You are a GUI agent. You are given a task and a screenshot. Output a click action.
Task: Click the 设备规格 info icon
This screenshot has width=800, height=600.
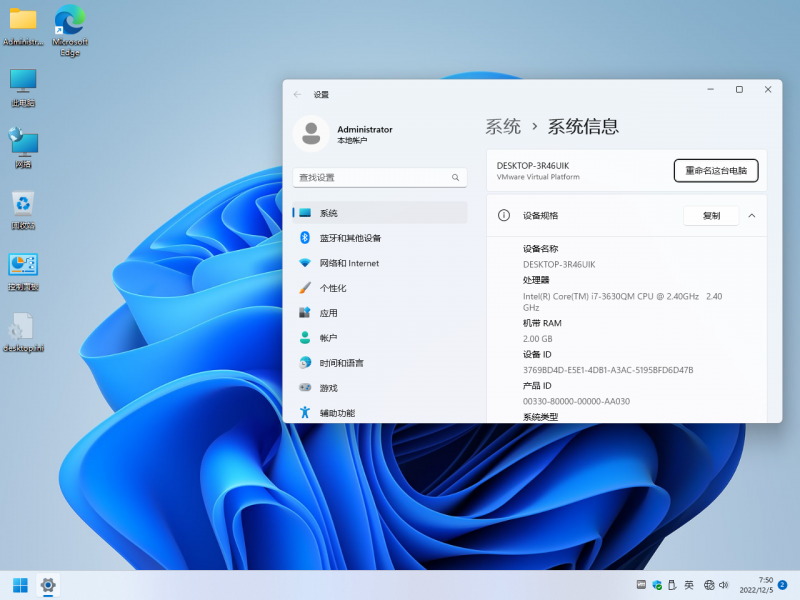[x=504, y=215]
